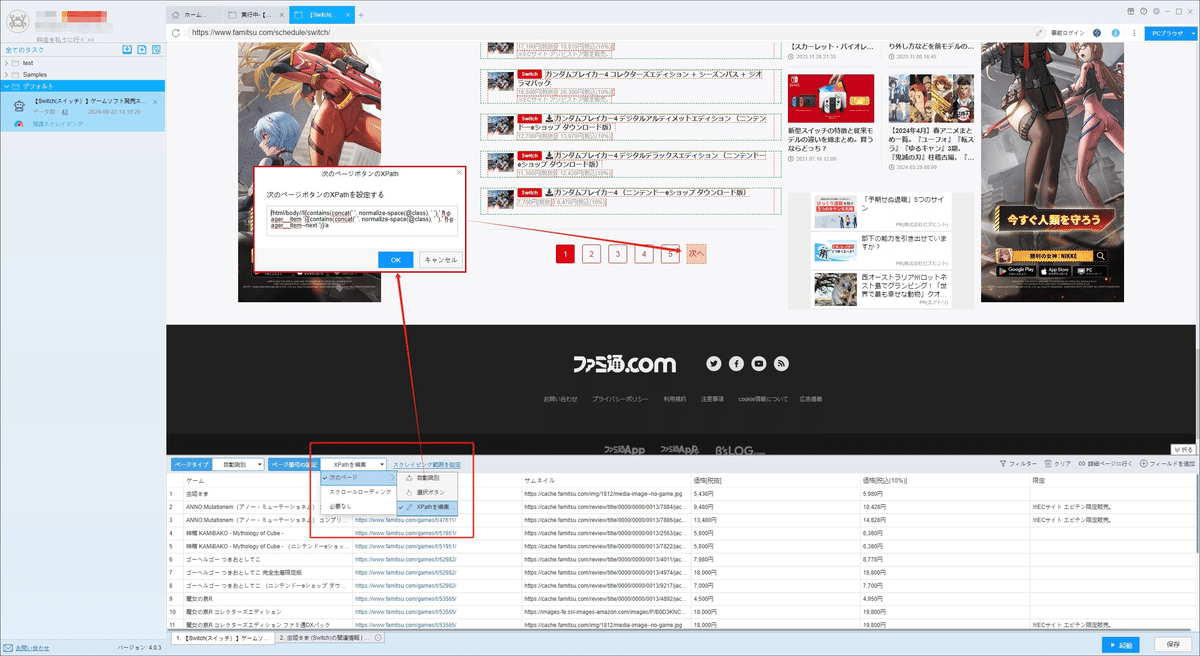The width and height of the screenshot is (1200, 656).
Task: Click the 折る collapse panel button
Action: coord(1182,450)
